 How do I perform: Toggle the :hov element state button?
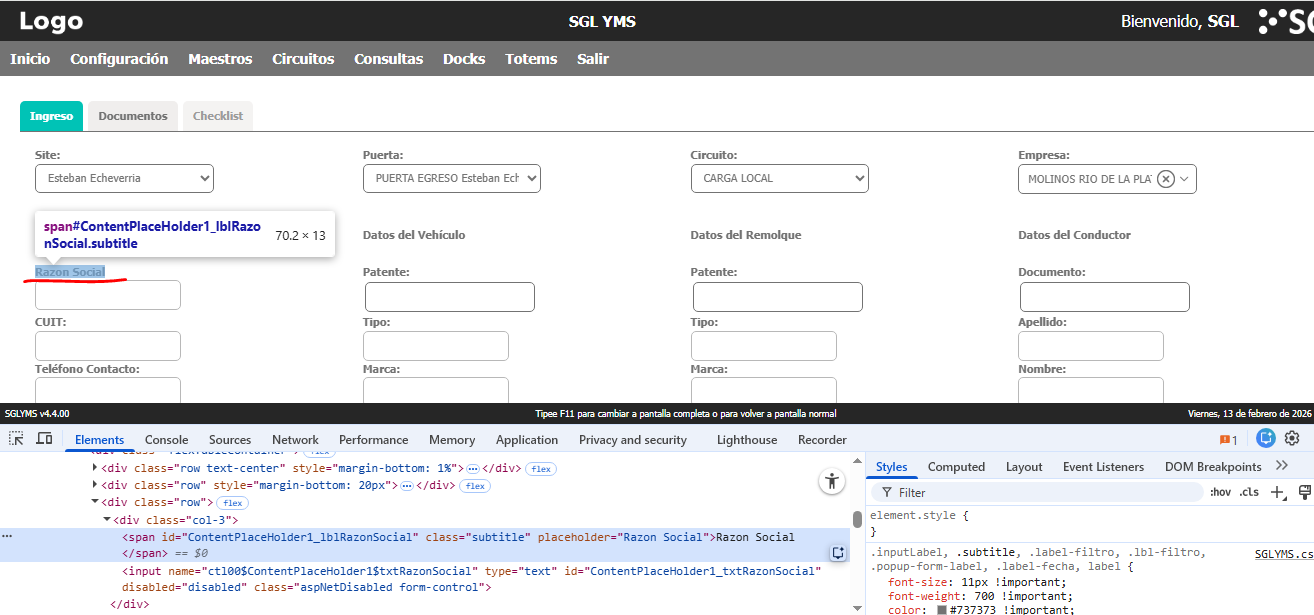pyautogui.click(x=1220, y=492)
